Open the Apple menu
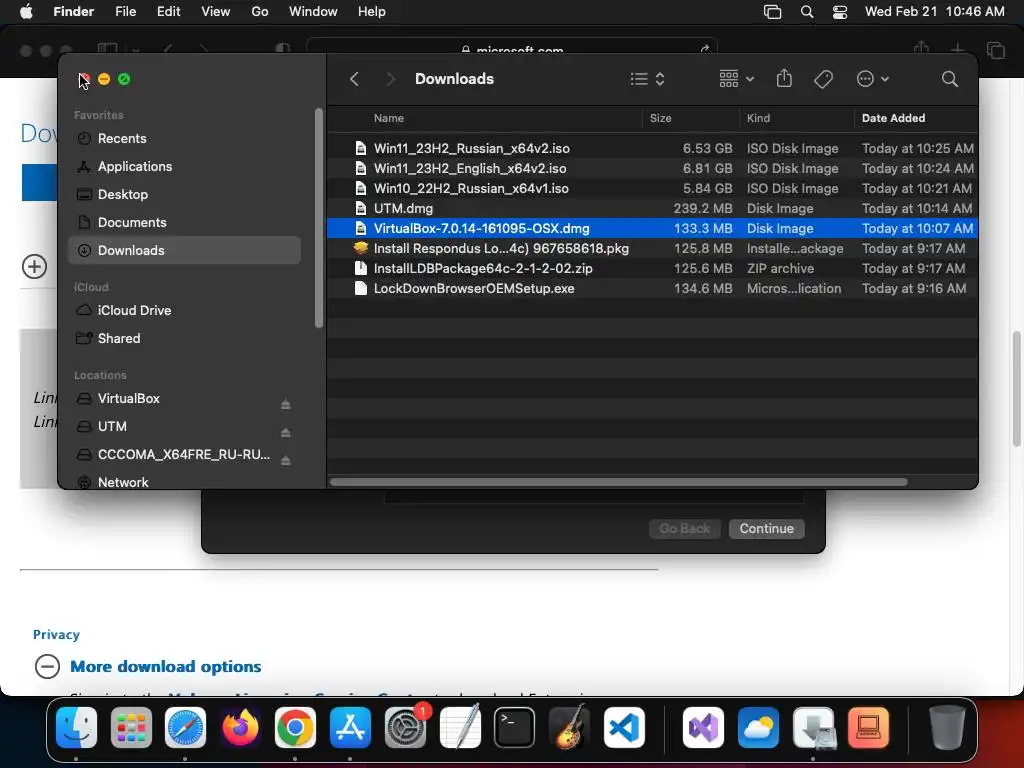The image size is (1024, 768). pyautogui.click(x=26, y=12)
